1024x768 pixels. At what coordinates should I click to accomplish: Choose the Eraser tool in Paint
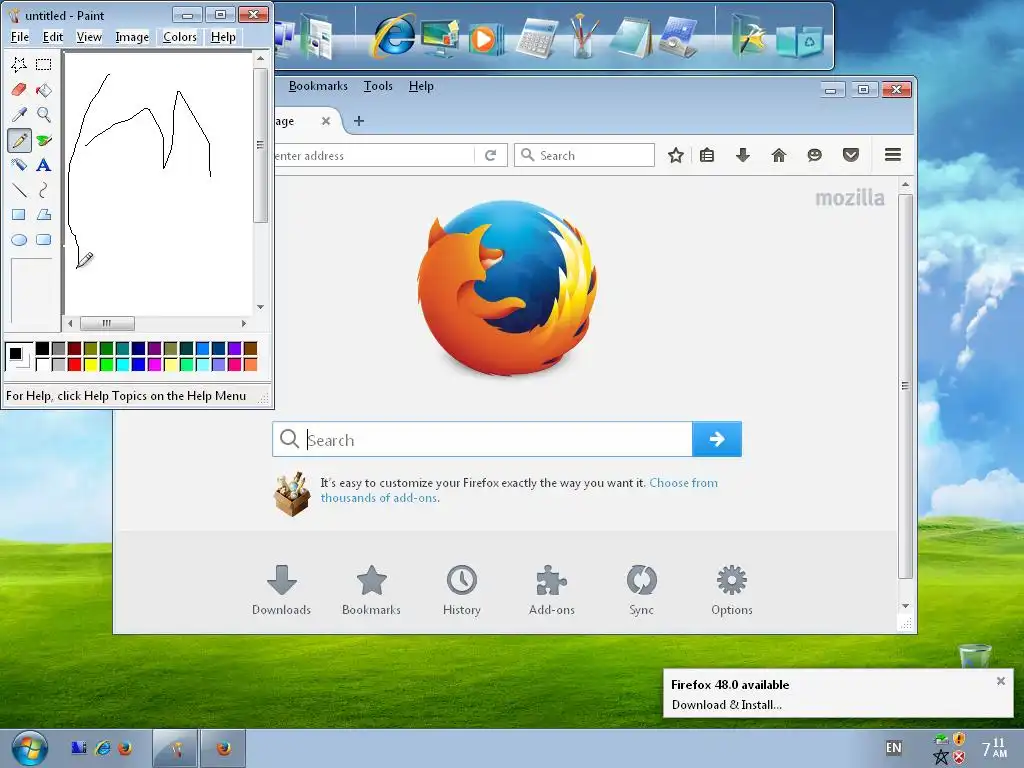pyautogui.click(x=19, y=89)
